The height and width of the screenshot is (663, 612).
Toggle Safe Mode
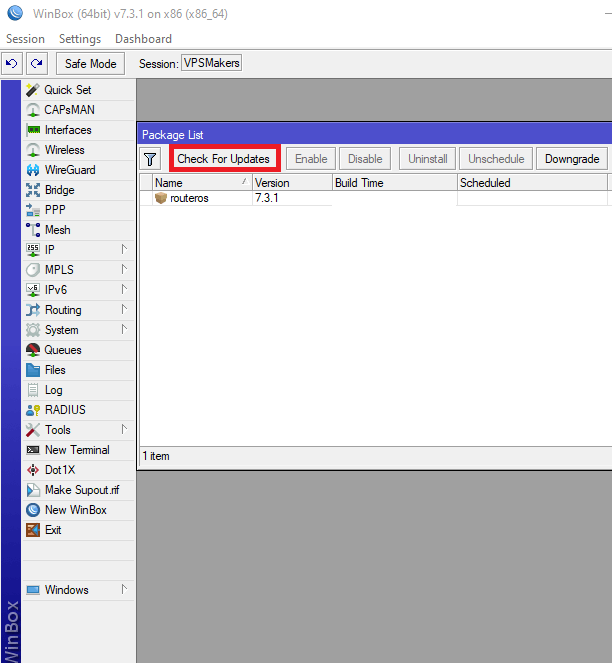[x=91, y=64]
